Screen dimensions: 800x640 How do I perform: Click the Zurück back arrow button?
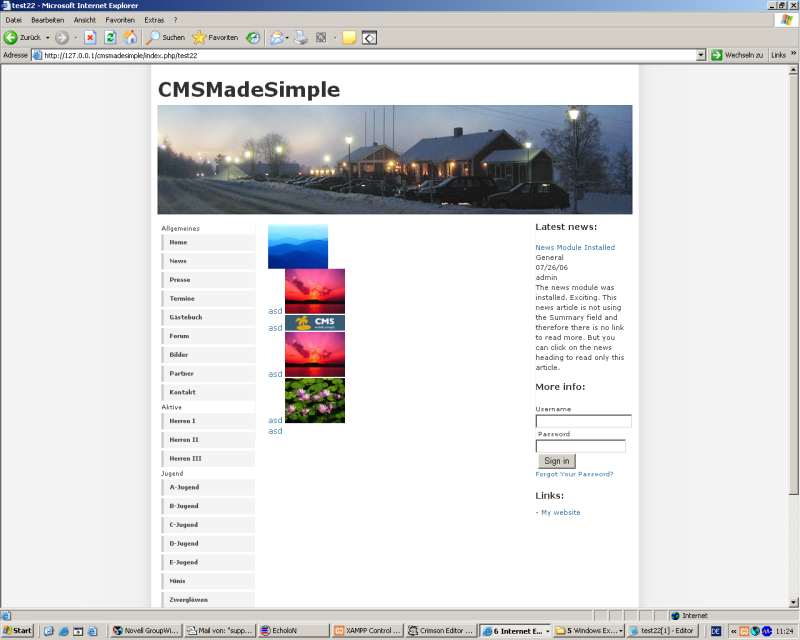coord(20,37)
